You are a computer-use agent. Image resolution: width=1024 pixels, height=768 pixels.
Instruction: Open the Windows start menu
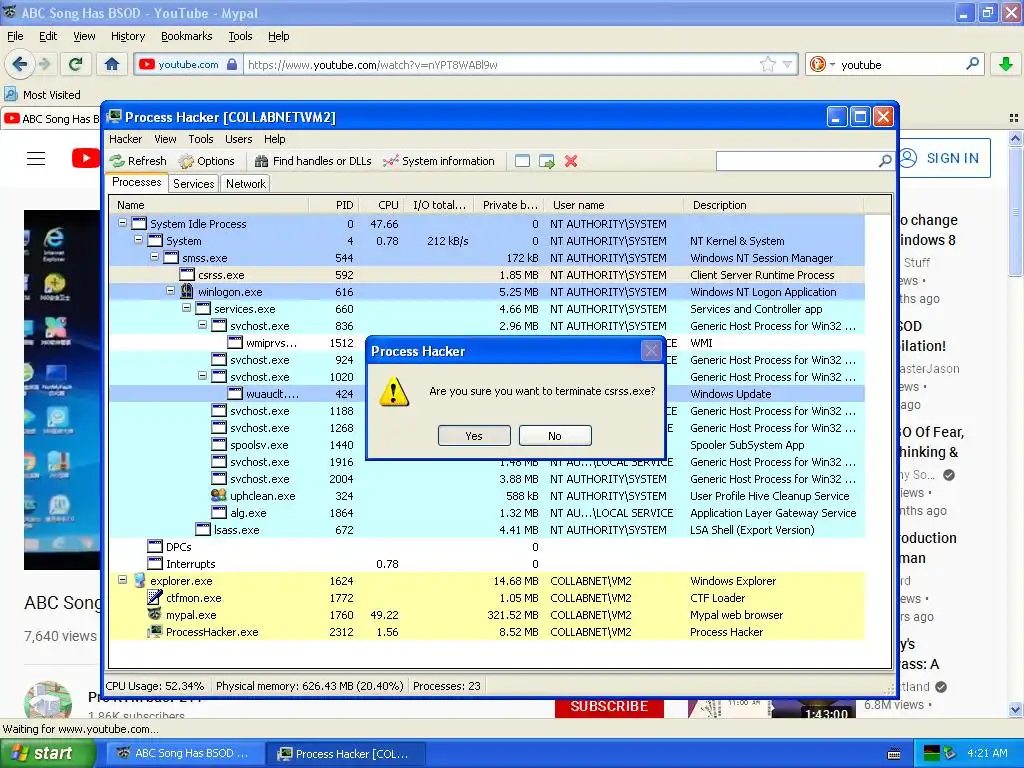click(x=48, y=753)
